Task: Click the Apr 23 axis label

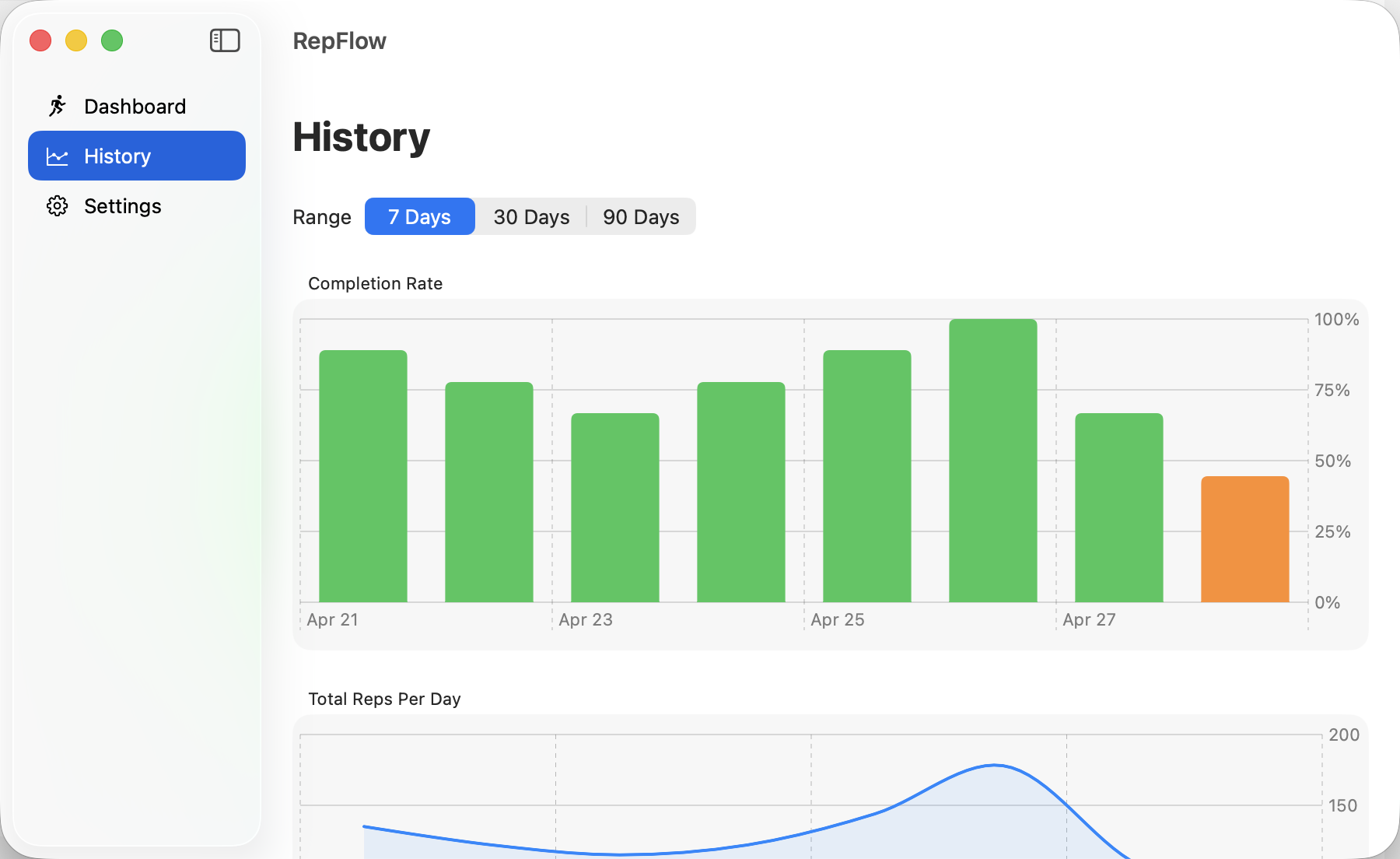Action: point(586,619)
